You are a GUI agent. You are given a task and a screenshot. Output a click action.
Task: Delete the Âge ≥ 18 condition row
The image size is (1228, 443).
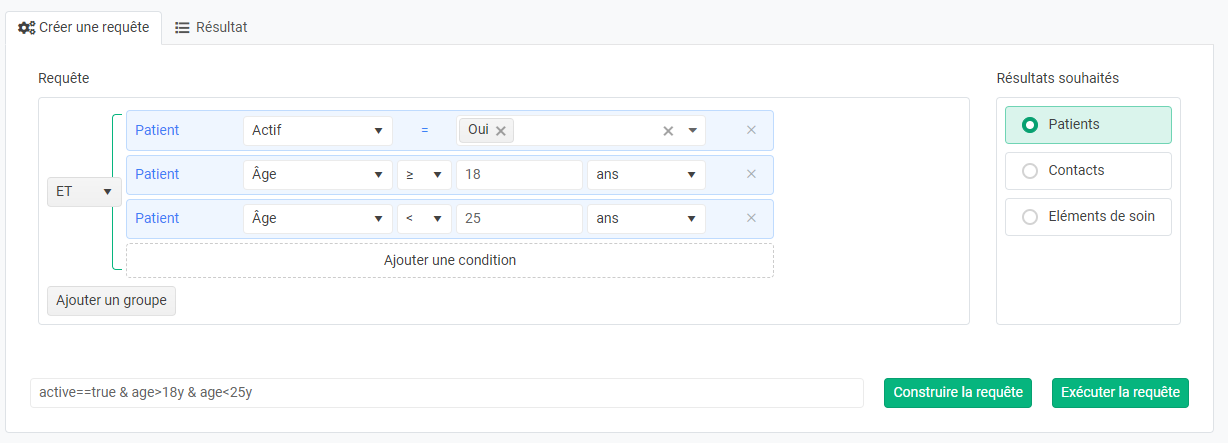751,174
